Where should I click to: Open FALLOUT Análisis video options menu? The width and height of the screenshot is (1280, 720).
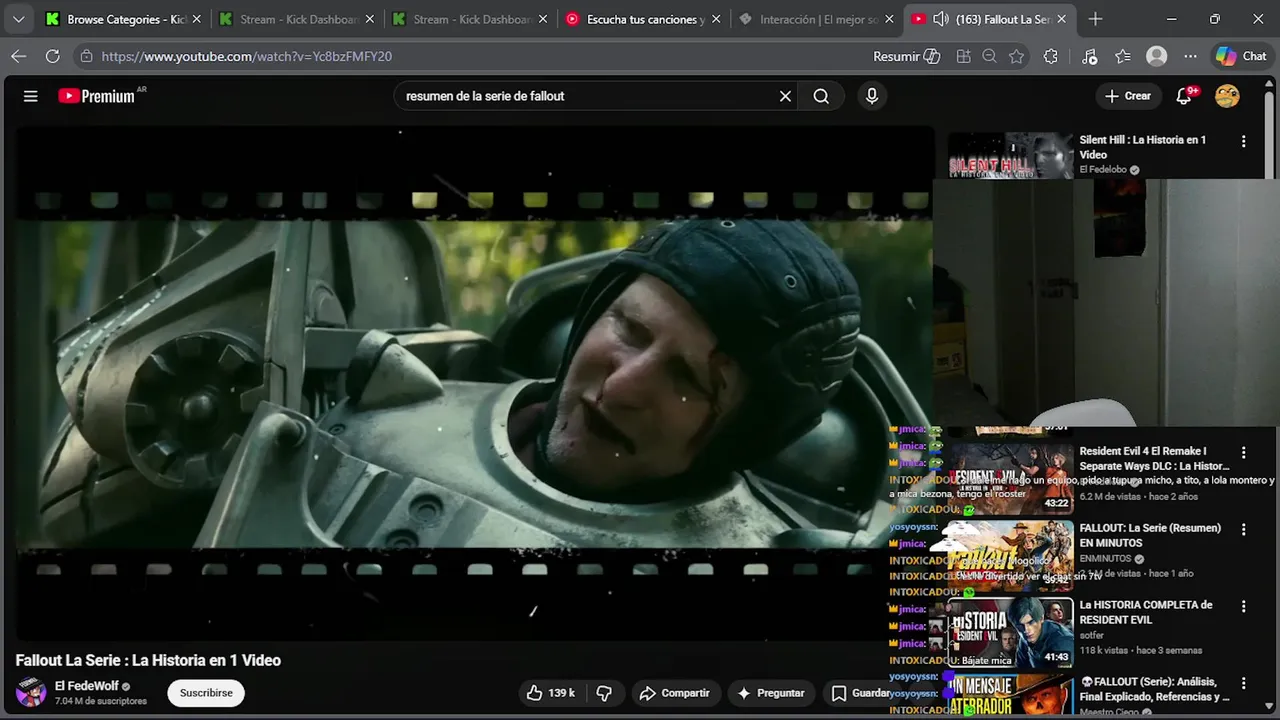[1243, 683]
